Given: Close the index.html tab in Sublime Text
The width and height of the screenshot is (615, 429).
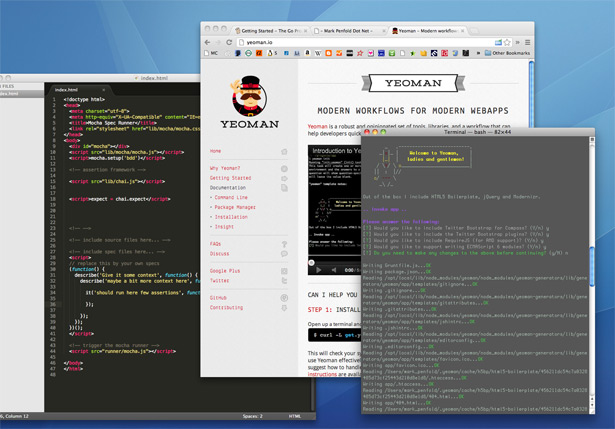Looking at the screenshot, I should tap(104, 90).
